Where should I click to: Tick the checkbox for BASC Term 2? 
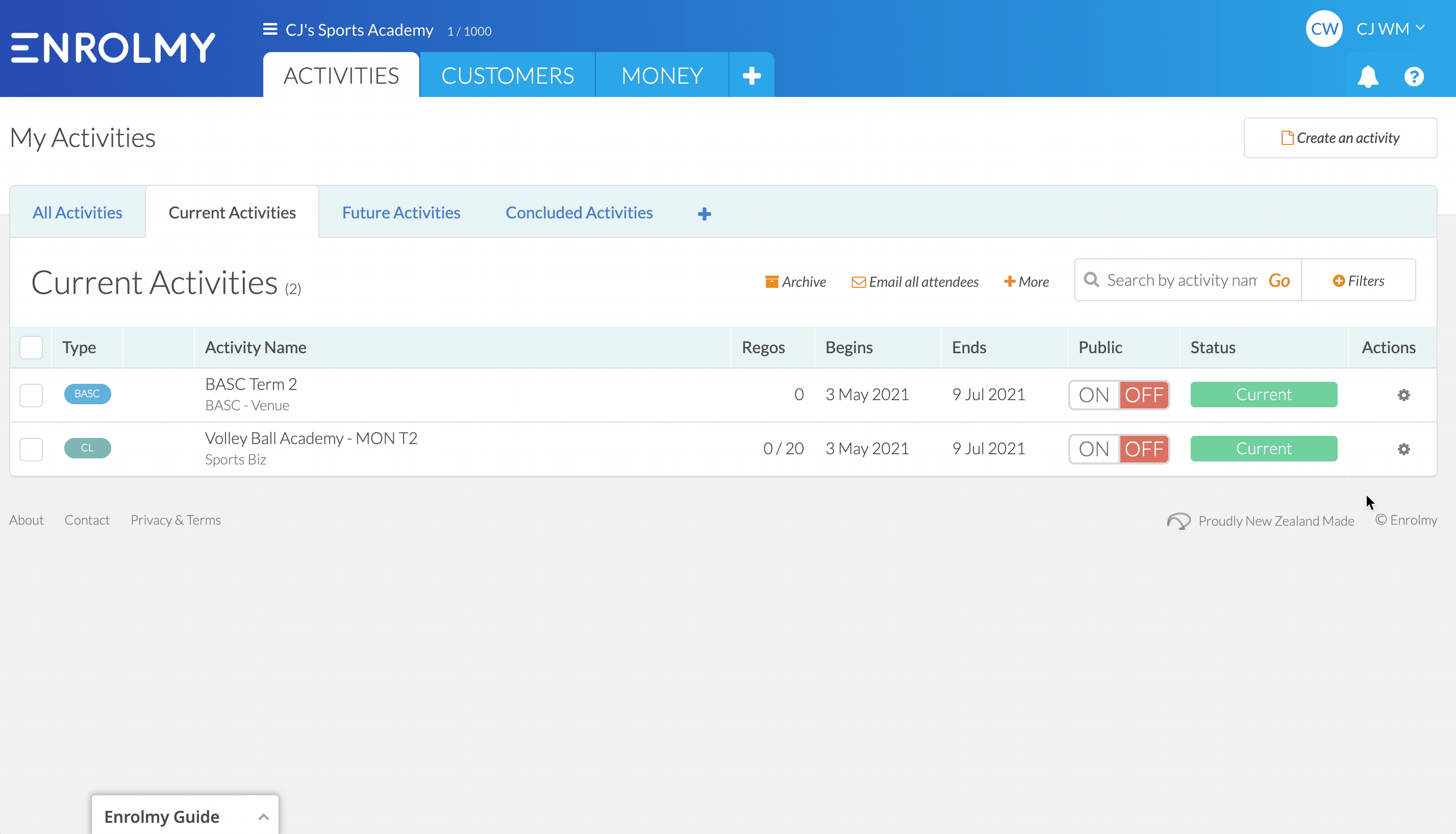(31, 395)
